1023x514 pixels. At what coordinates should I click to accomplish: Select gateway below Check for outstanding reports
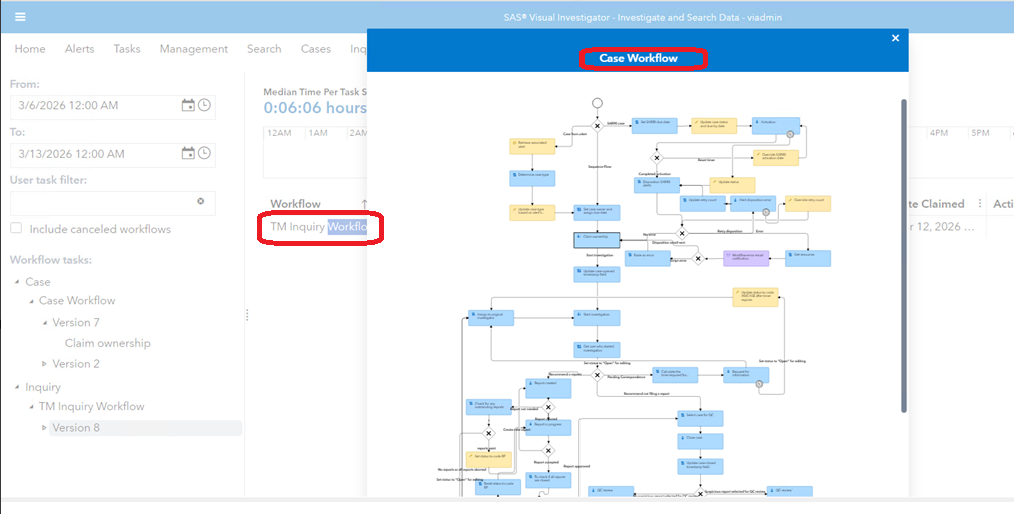pyautogui.click(x=489, y=434)
